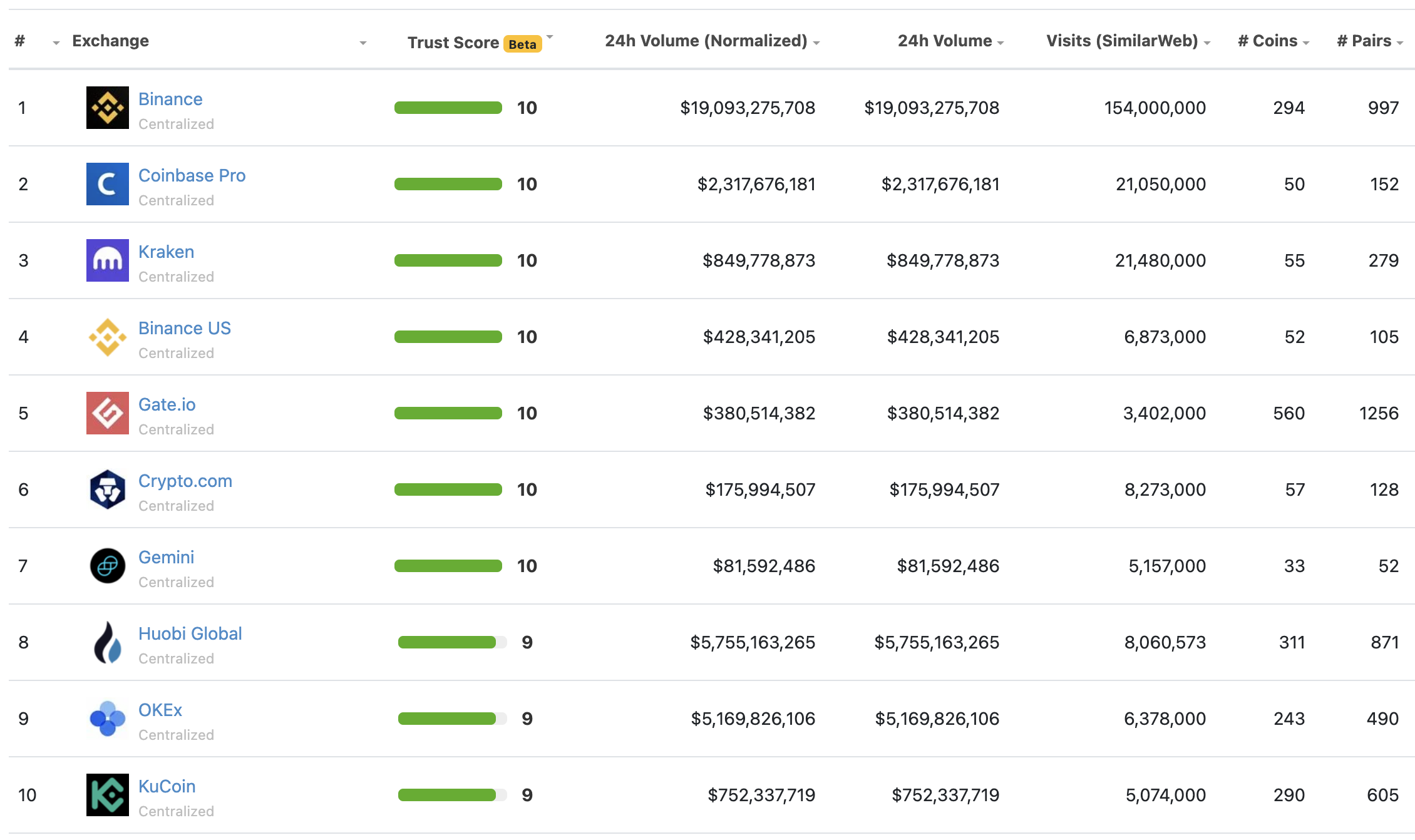The height and width of the screenshot is (840, 1415).
Task: Select Kraken pairs count 279
Action: 1384,260
